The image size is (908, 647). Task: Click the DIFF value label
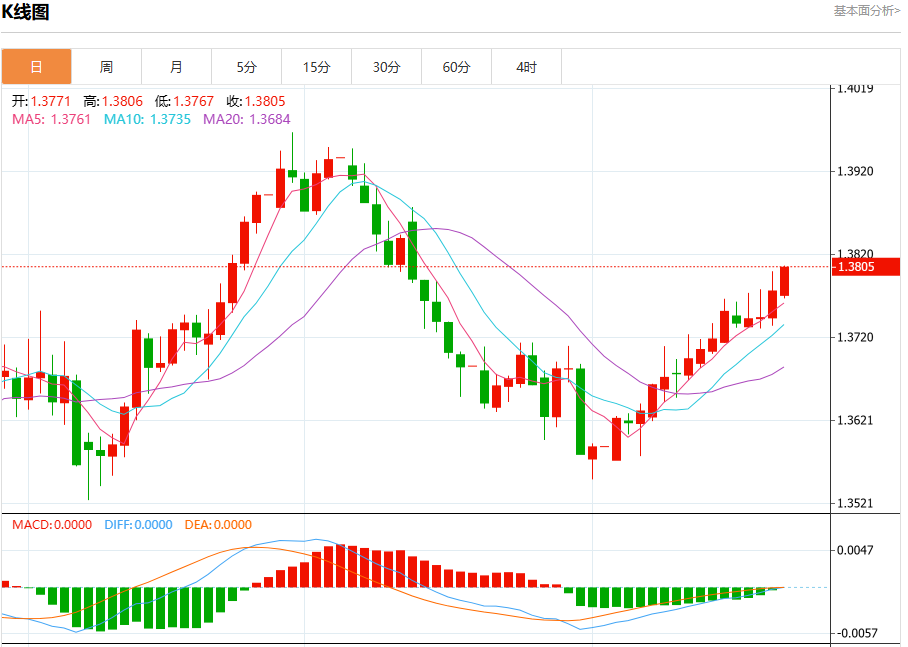coord(138,525)
